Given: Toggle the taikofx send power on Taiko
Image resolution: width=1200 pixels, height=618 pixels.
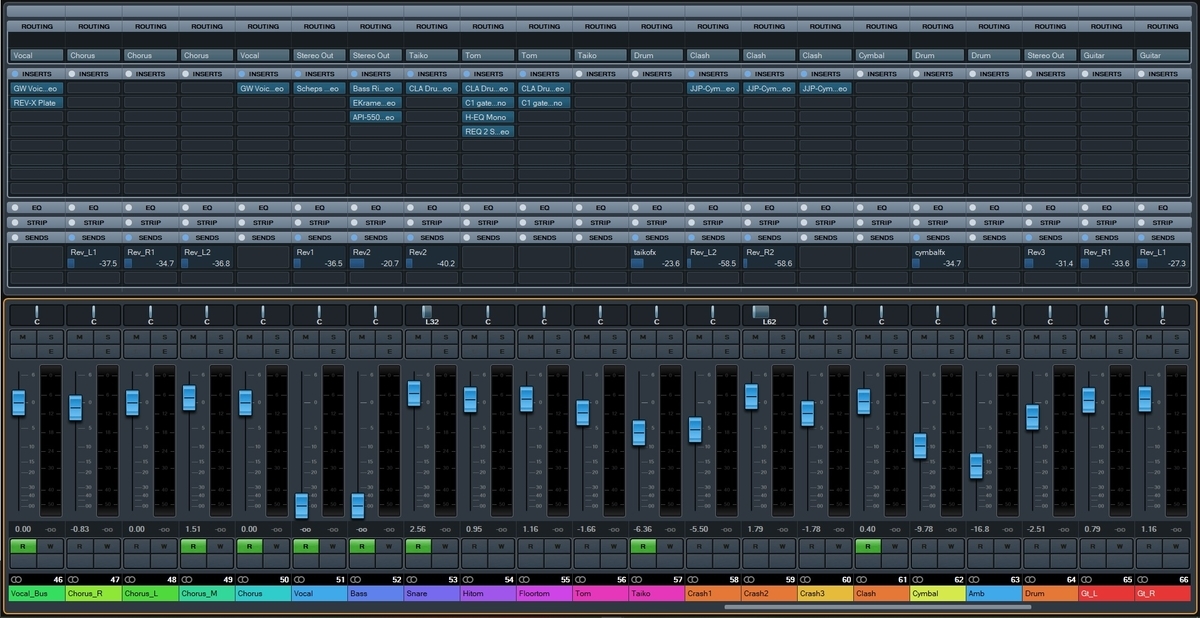Looking at the screenshot, I should point(635,263).
